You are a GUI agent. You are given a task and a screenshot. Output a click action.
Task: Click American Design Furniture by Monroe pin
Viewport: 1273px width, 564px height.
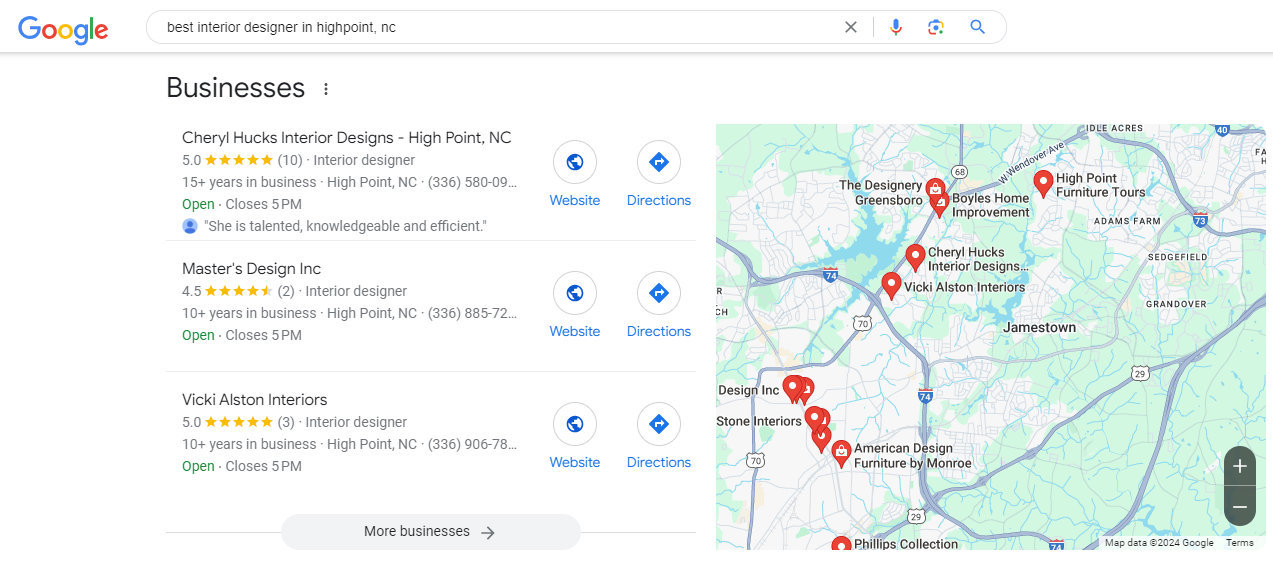tap(842, 454)
